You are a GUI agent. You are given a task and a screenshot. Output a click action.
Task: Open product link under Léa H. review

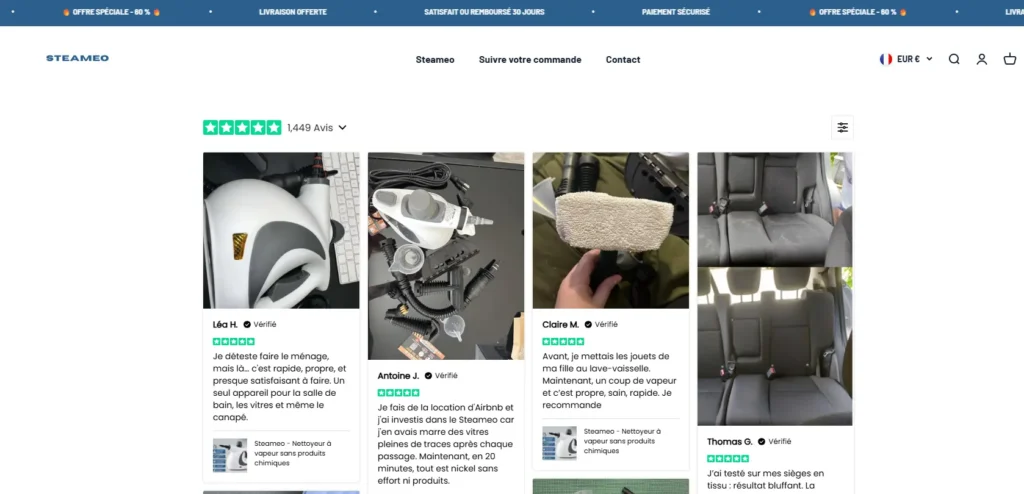[x=281, y=453]
